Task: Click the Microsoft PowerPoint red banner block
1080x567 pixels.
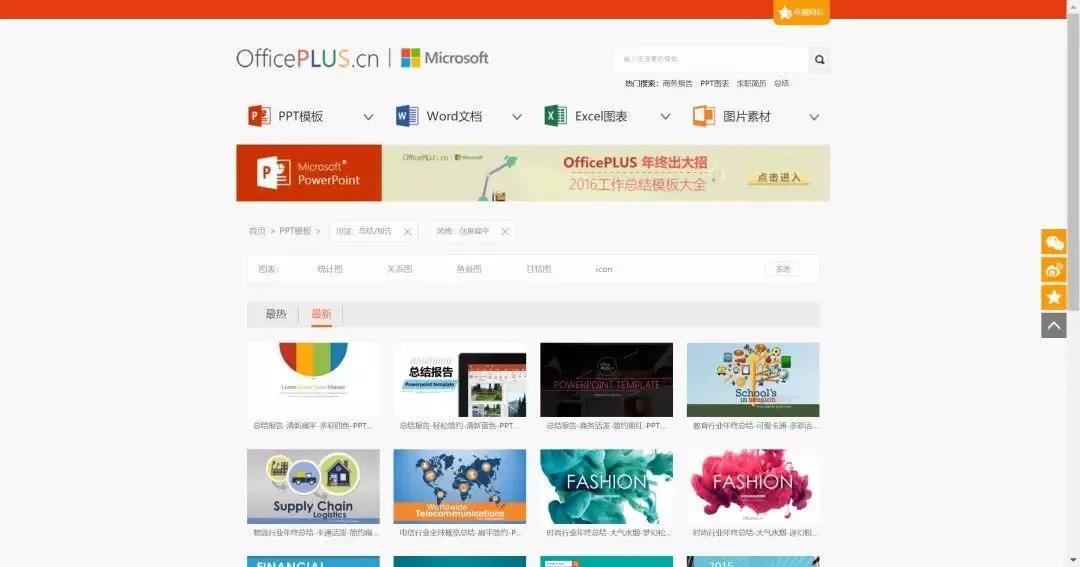Action: tap(309, 173)
